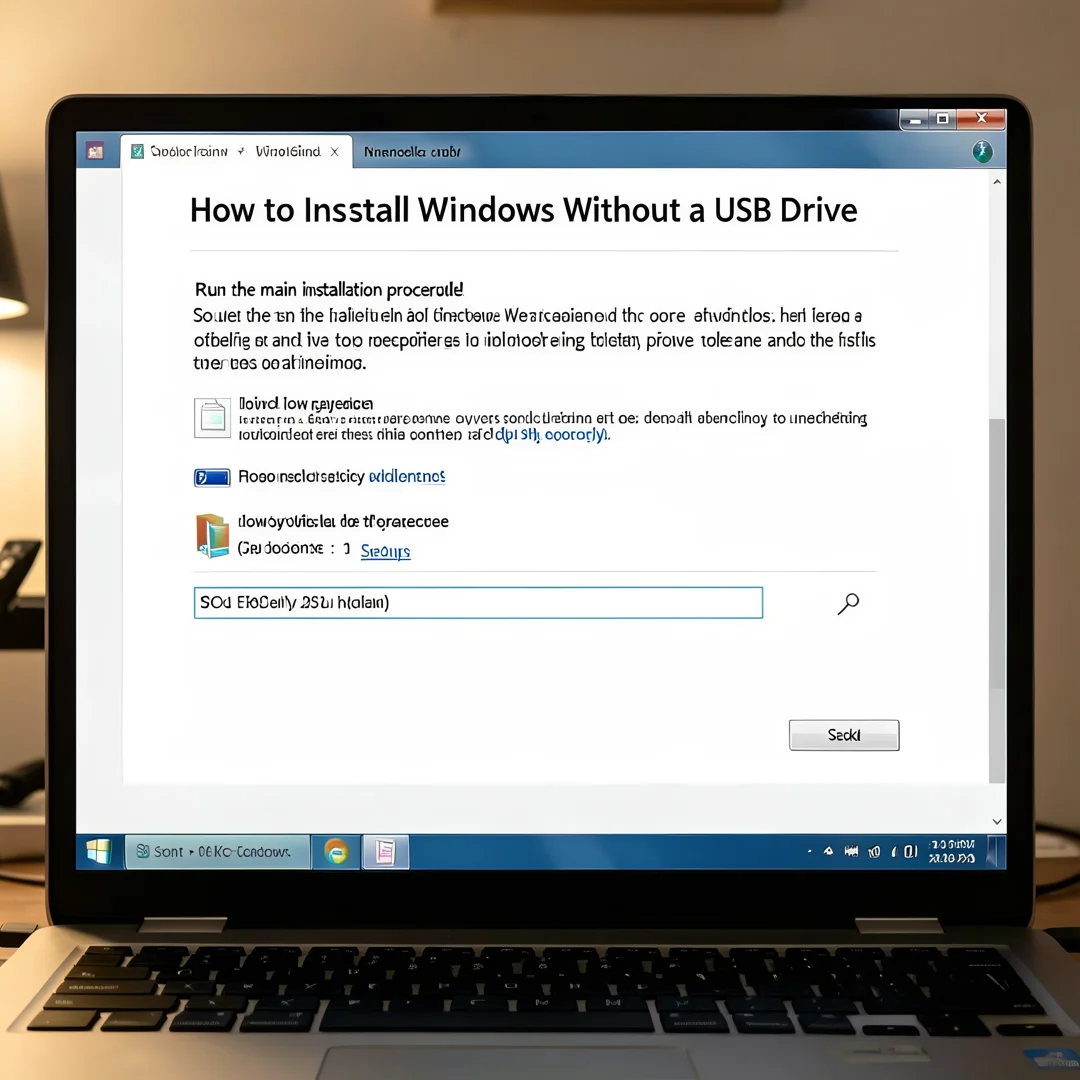Open the 'Sont' taskbar window button

pos(218,852)
